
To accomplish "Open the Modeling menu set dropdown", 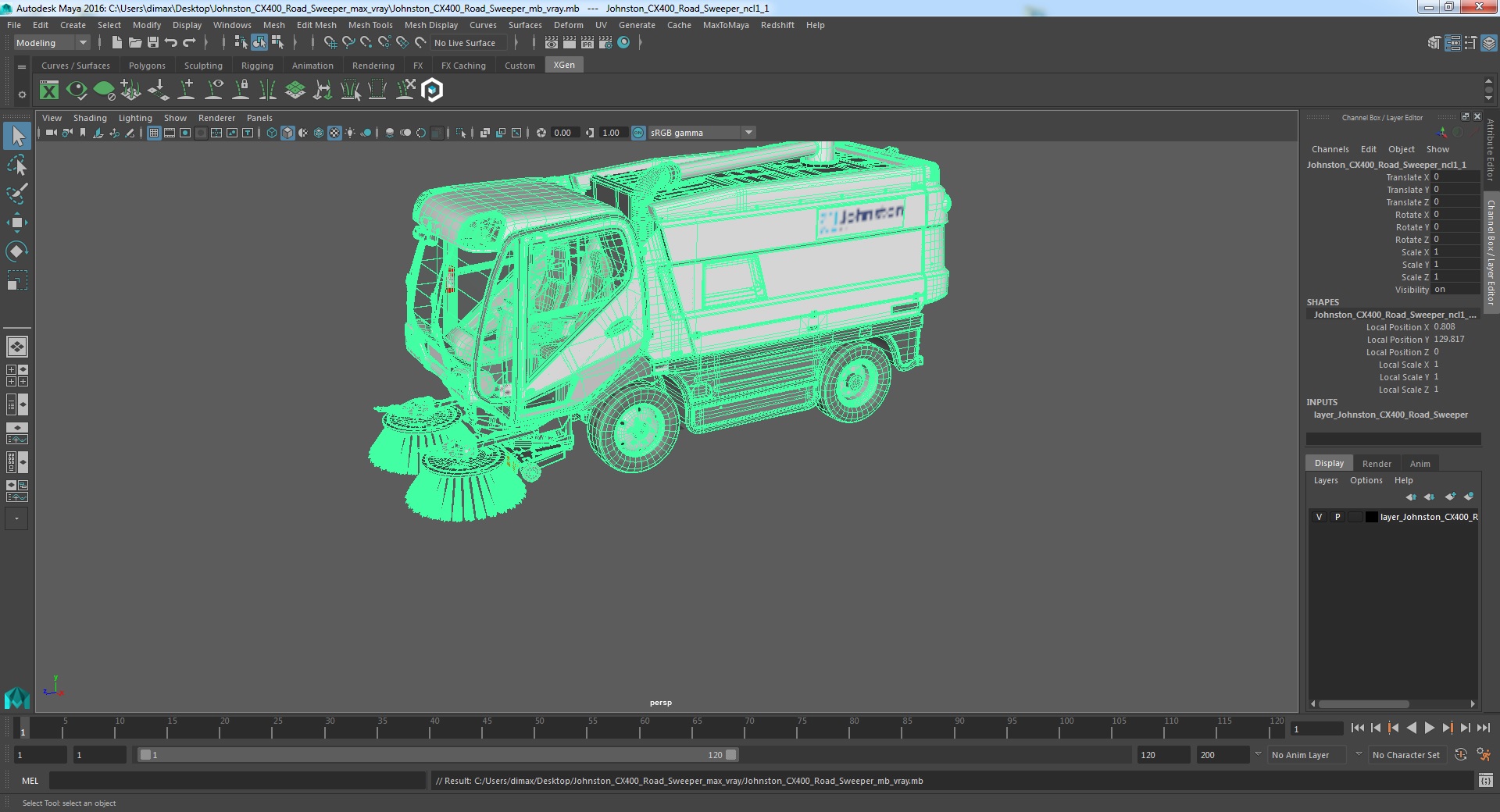I will point(52,43).
